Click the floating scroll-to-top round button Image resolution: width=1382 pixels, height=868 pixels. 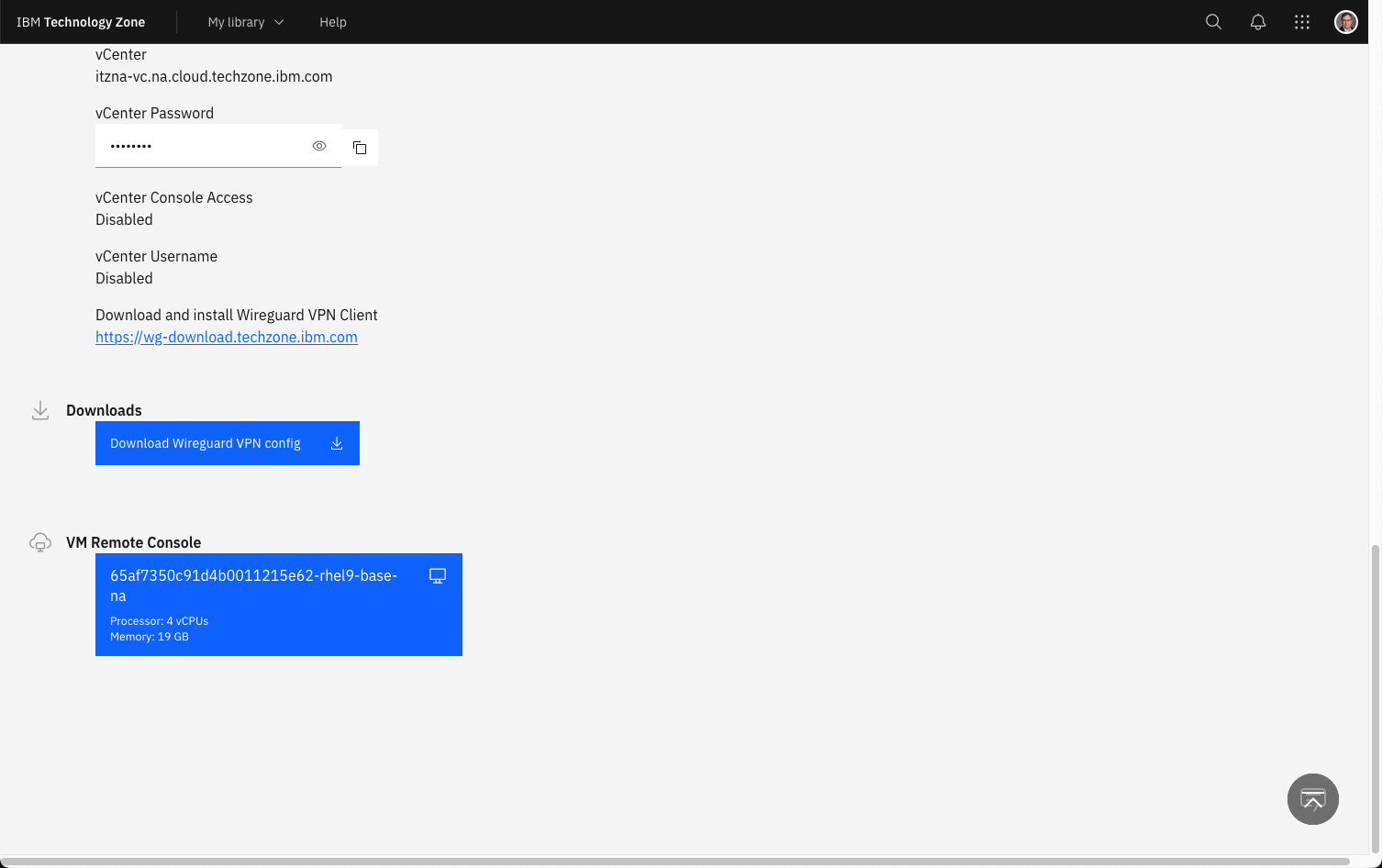1313,799
